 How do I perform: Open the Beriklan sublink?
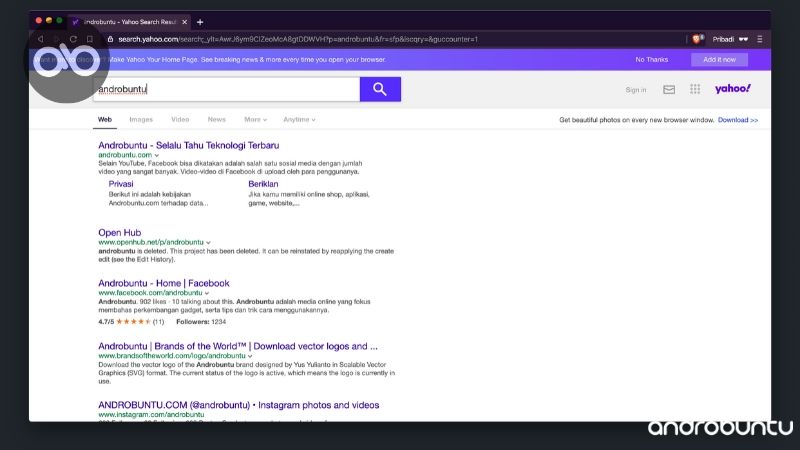263,184
